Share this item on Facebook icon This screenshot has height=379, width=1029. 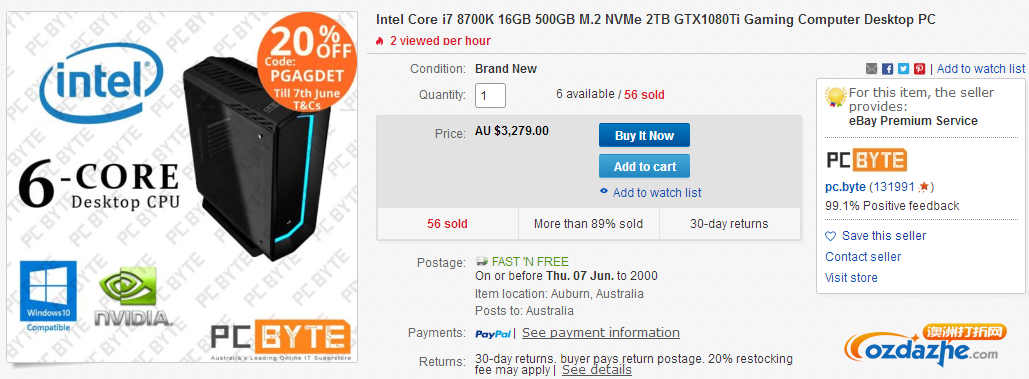coord(887,69)
